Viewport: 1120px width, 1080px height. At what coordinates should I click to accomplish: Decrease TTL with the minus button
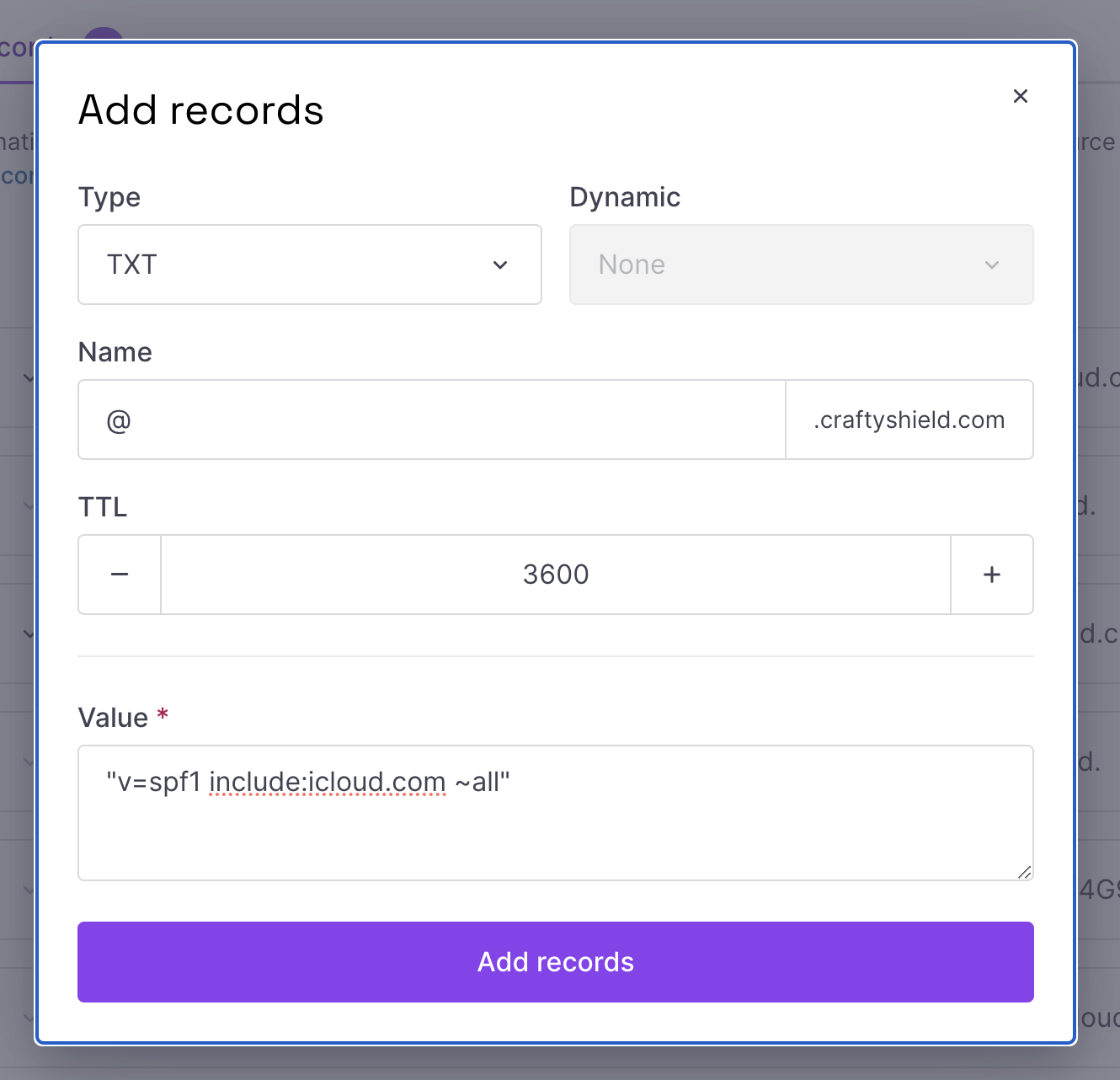120,575
